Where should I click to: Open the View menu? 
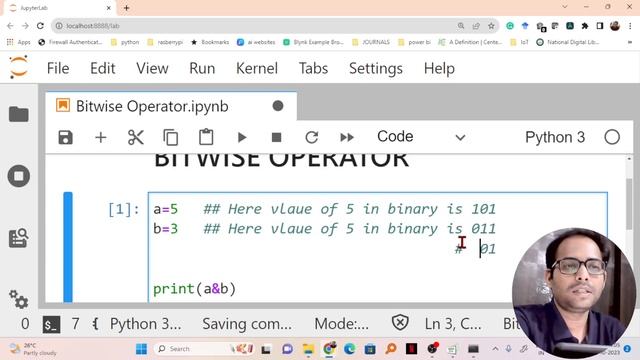(152, 68)
